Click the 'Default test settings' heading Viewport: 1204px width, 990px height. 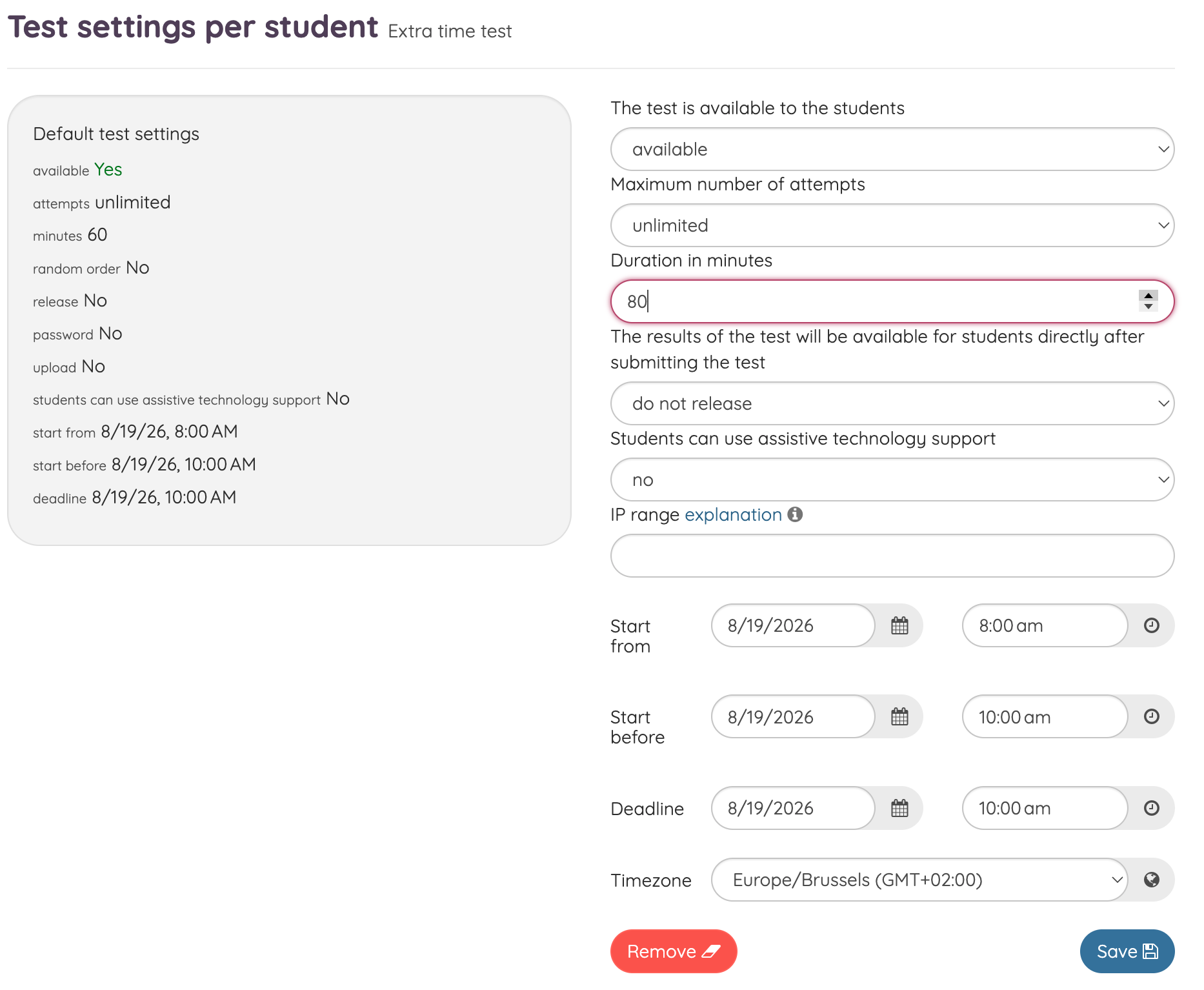coord(116,134)
